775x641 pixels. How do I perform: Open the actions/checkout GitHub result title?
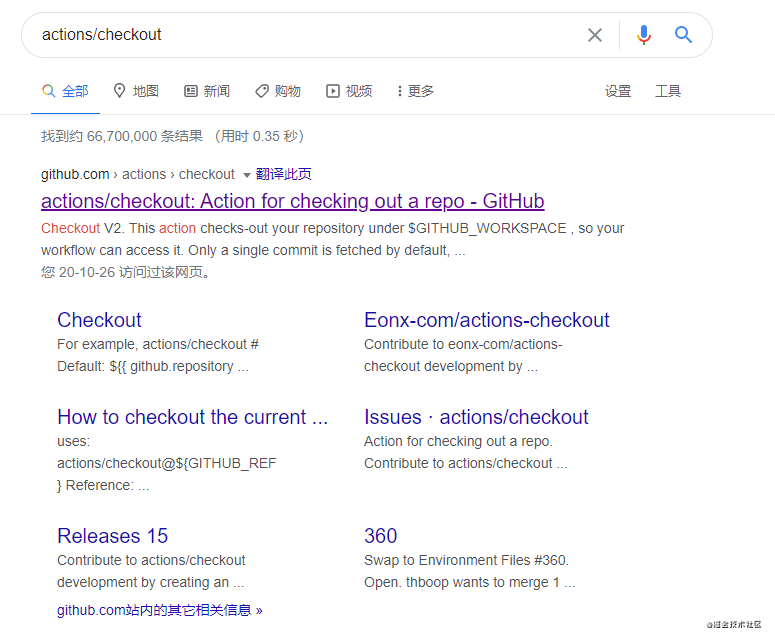pos(293,202)
